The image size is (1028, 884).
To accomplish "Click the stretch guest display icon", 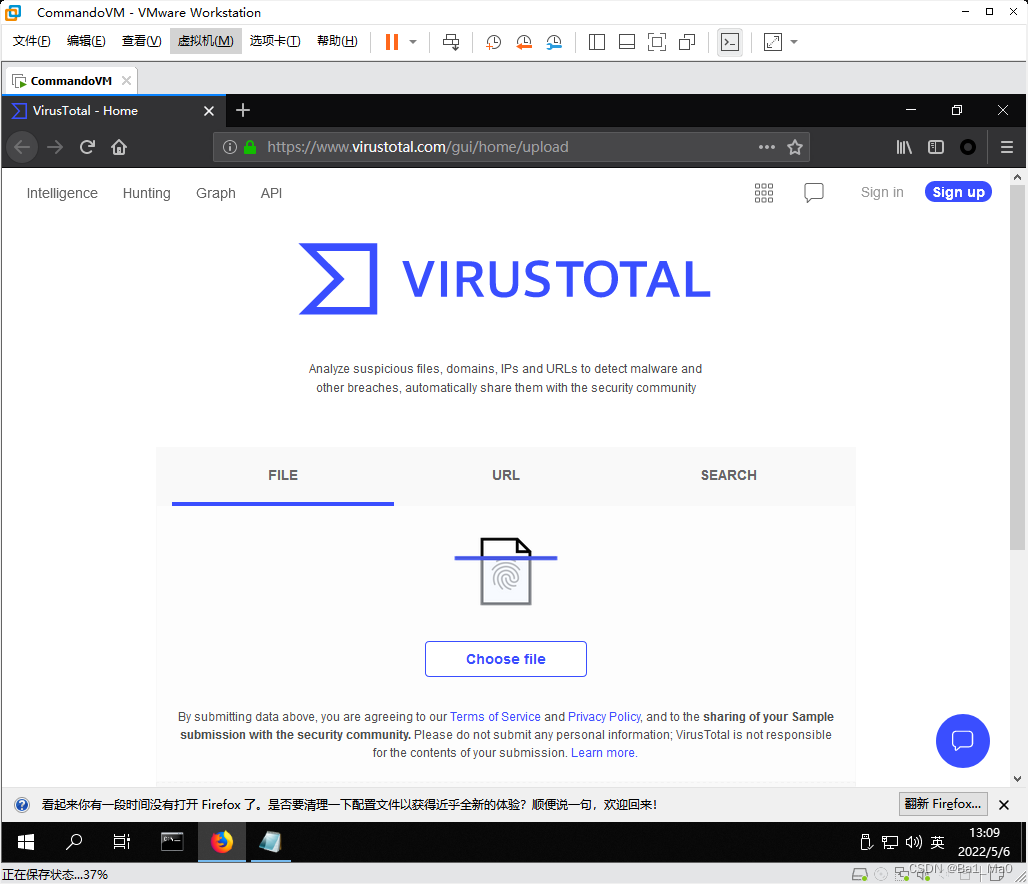I will coord(773,42).
